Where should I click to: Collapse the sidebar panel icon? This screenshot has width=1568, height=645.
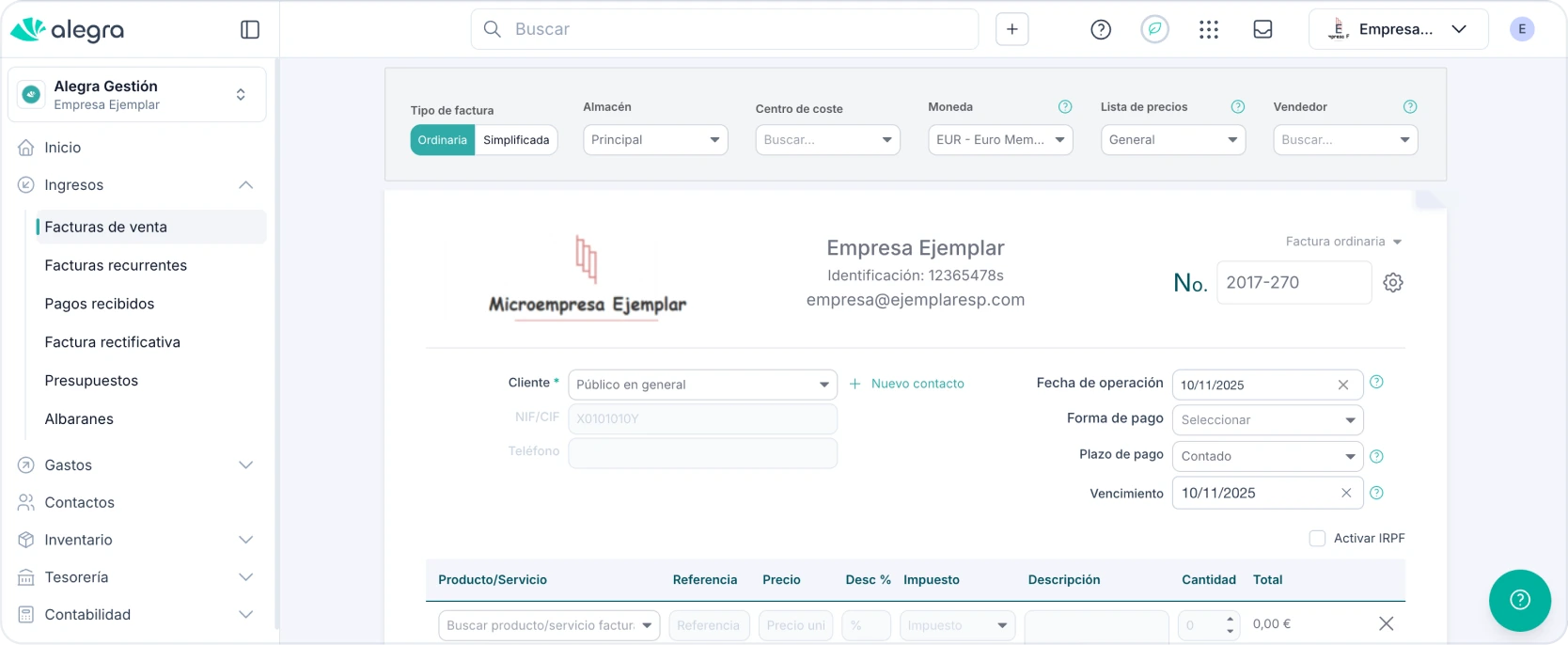(x=250, y=30)
